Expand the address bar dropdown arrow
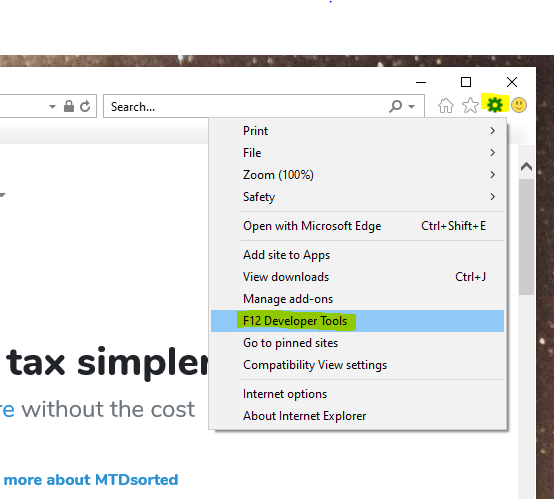This screenshot has height=499, width=554. tap(52, 106)
